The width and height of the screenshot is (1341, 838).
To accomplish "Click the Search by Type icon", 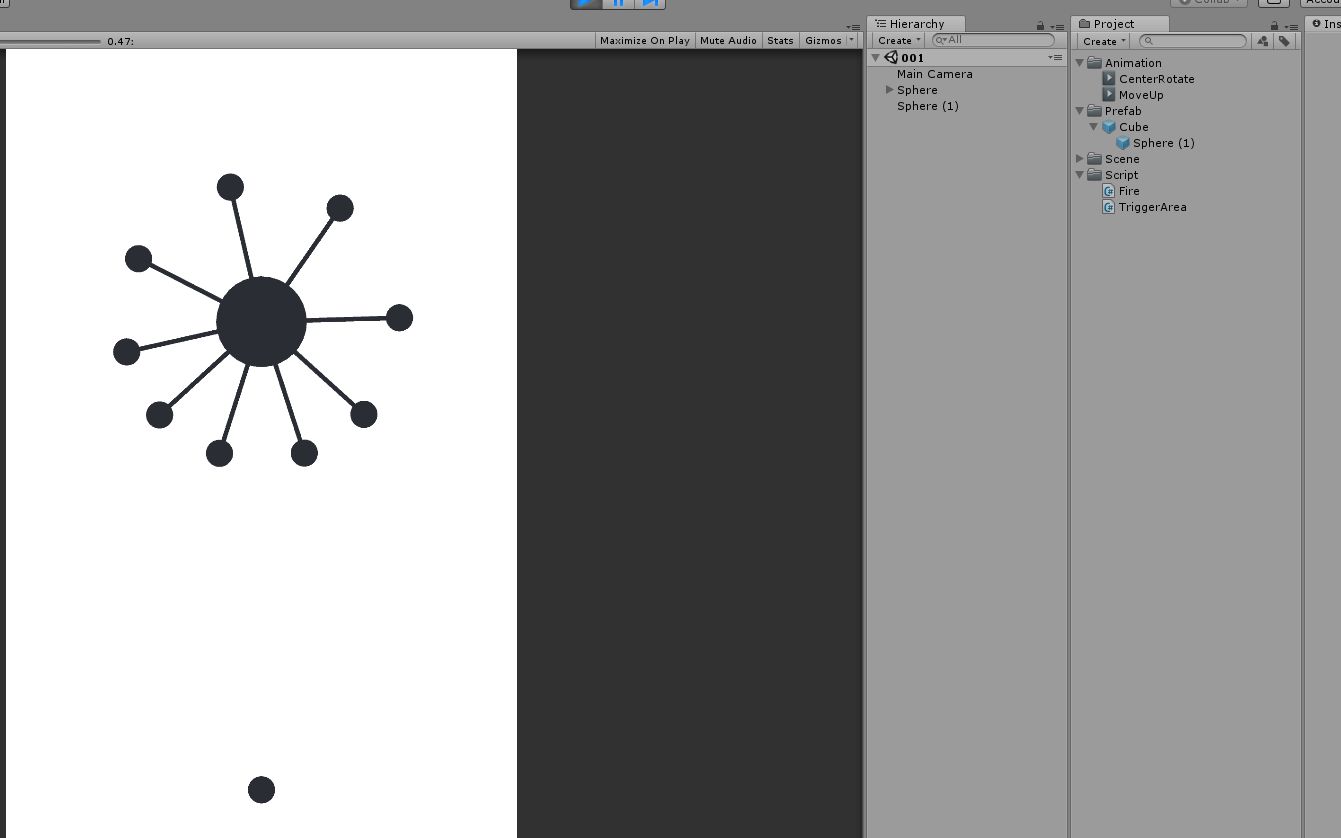I will click(x=1263, y=41).
